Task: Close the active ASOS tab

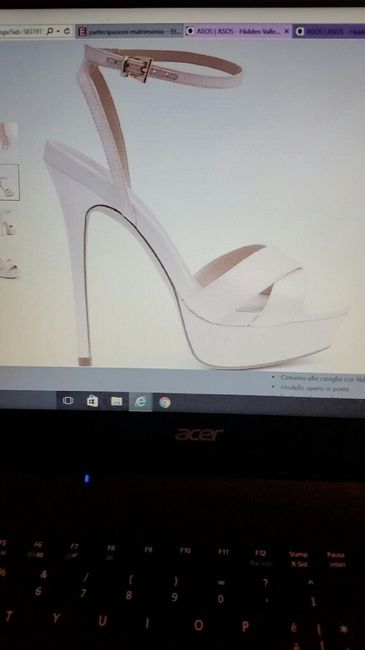Action: (x=286, y=31)
